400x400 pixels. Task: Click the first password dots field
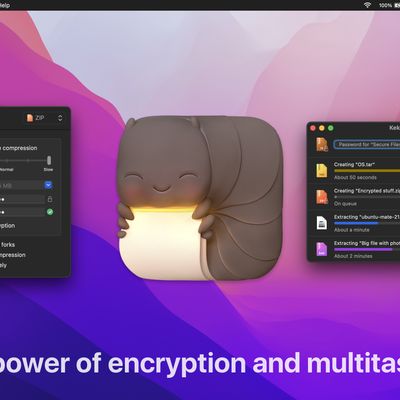tap(22, 199)
